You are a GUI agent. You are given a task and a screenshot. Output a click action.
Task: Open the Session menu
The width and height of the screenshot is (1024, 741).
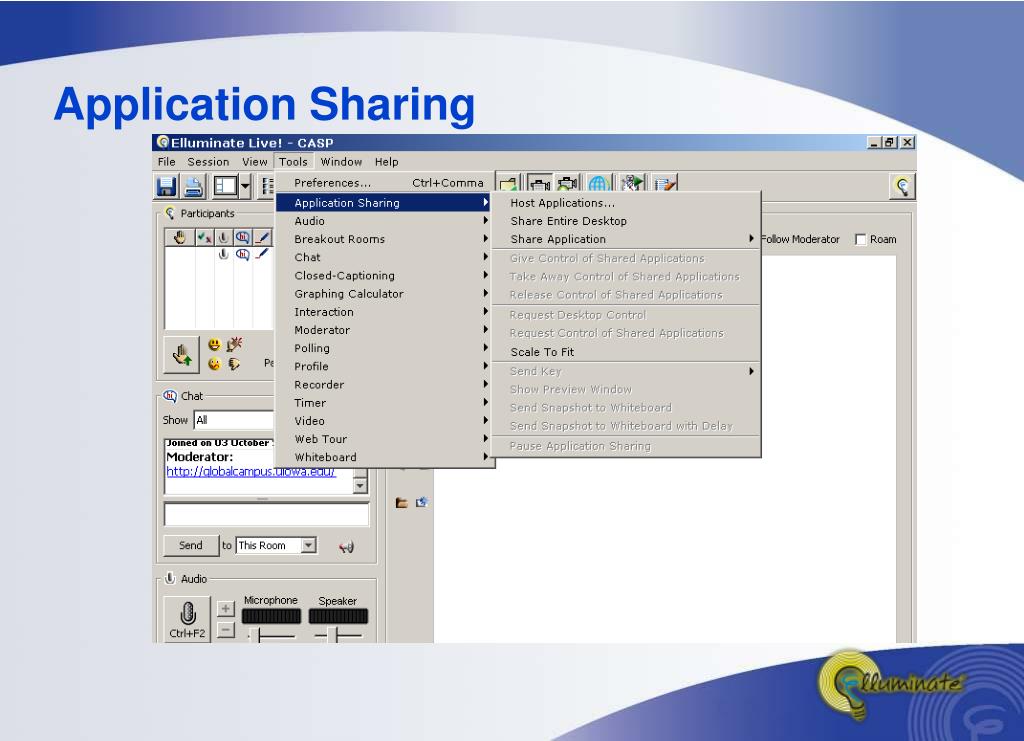[x=208, y=162]
